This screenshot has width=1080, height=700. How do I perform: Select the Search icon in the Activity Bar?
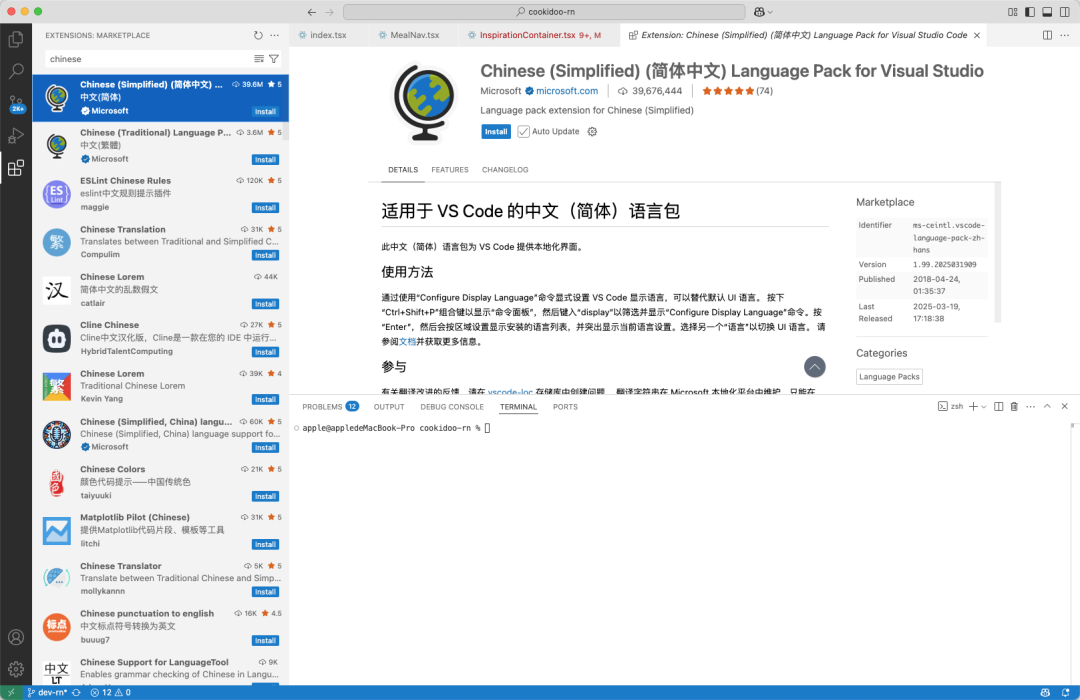[x=15, y=71]
